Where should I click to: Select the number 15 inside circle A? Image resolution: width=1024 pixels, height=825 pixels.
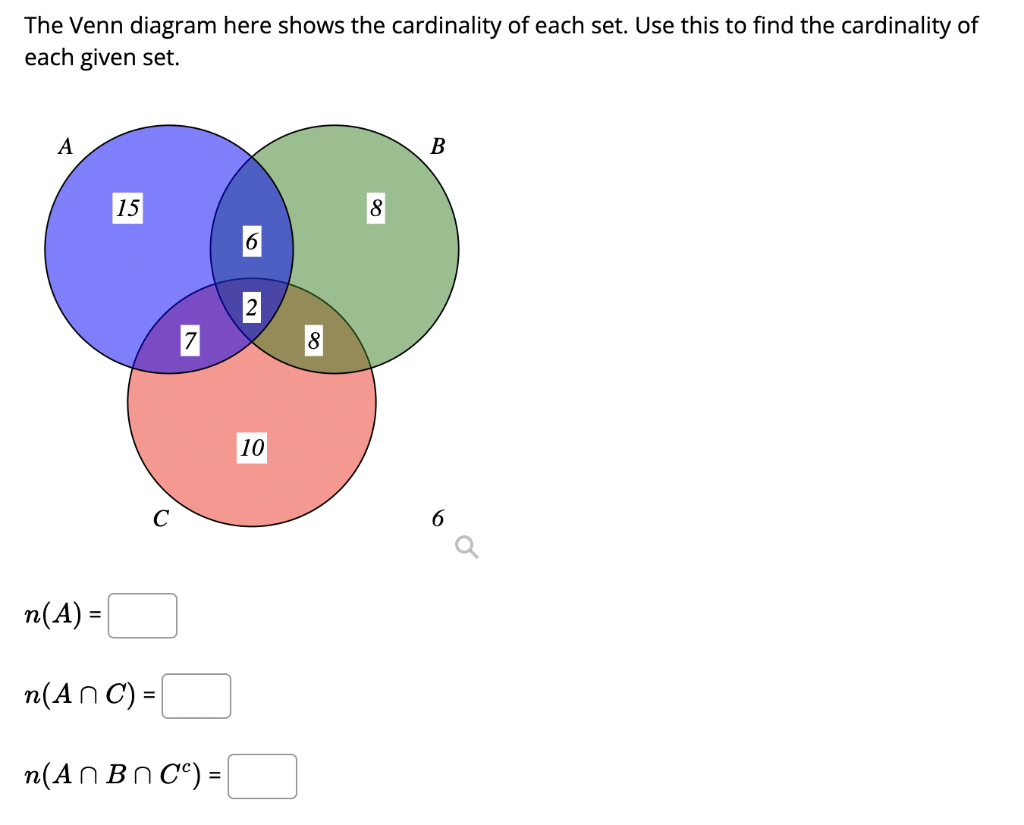point(126,209)
